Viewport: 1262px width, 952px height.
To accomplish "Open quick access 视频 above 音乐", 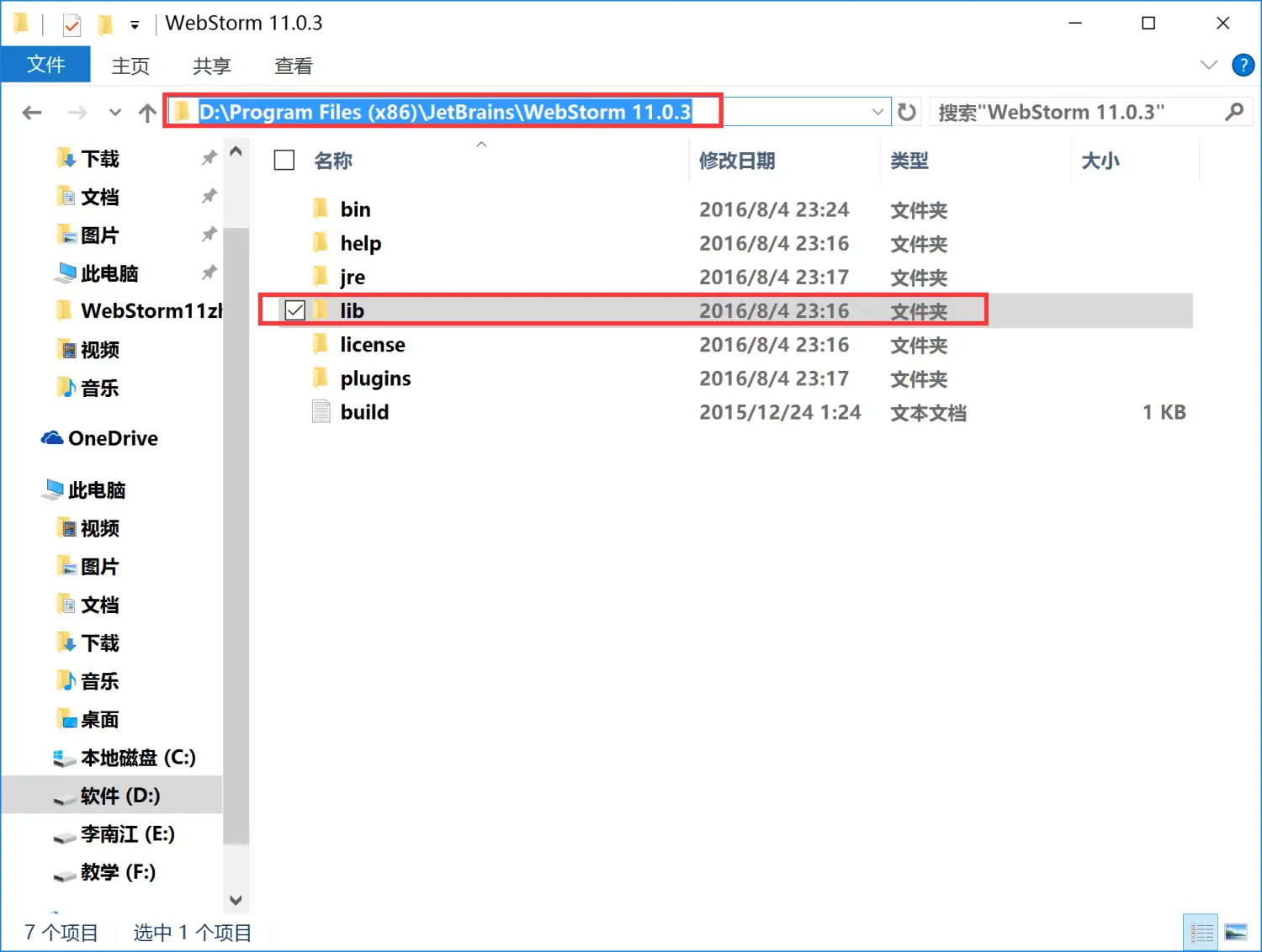I will (x=100, y=349).
